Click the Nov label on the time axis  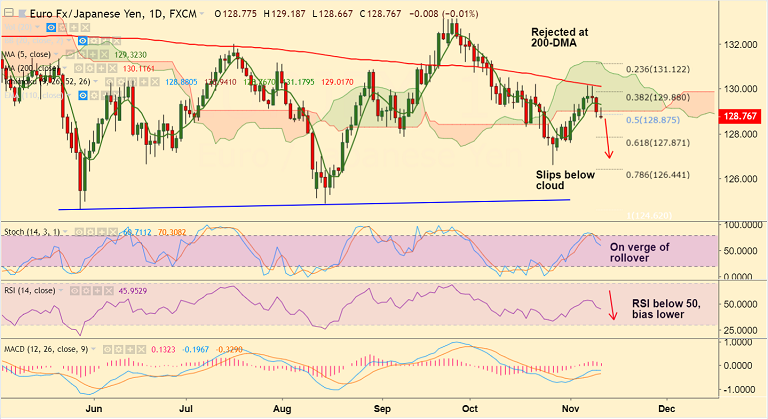pyautogui.click(x=570, y=409)
